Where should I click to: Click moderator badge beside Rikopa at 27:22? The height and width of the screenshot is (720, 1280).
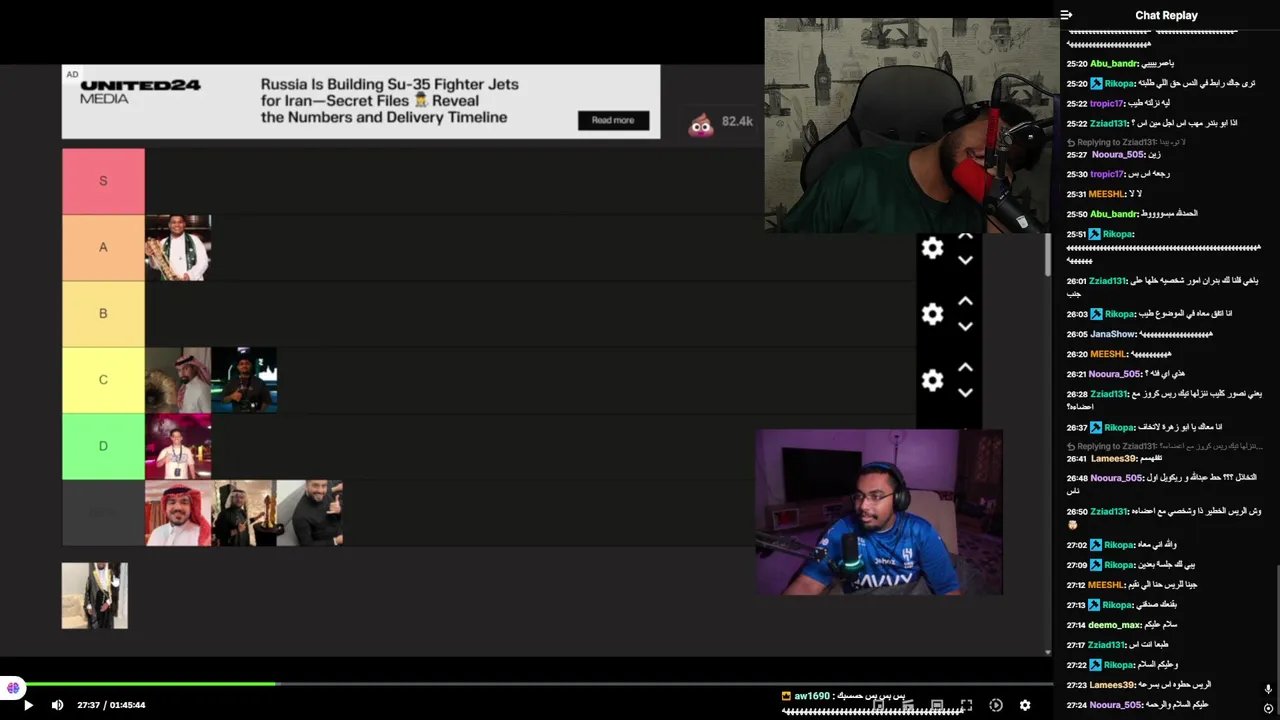point(1096,665)
